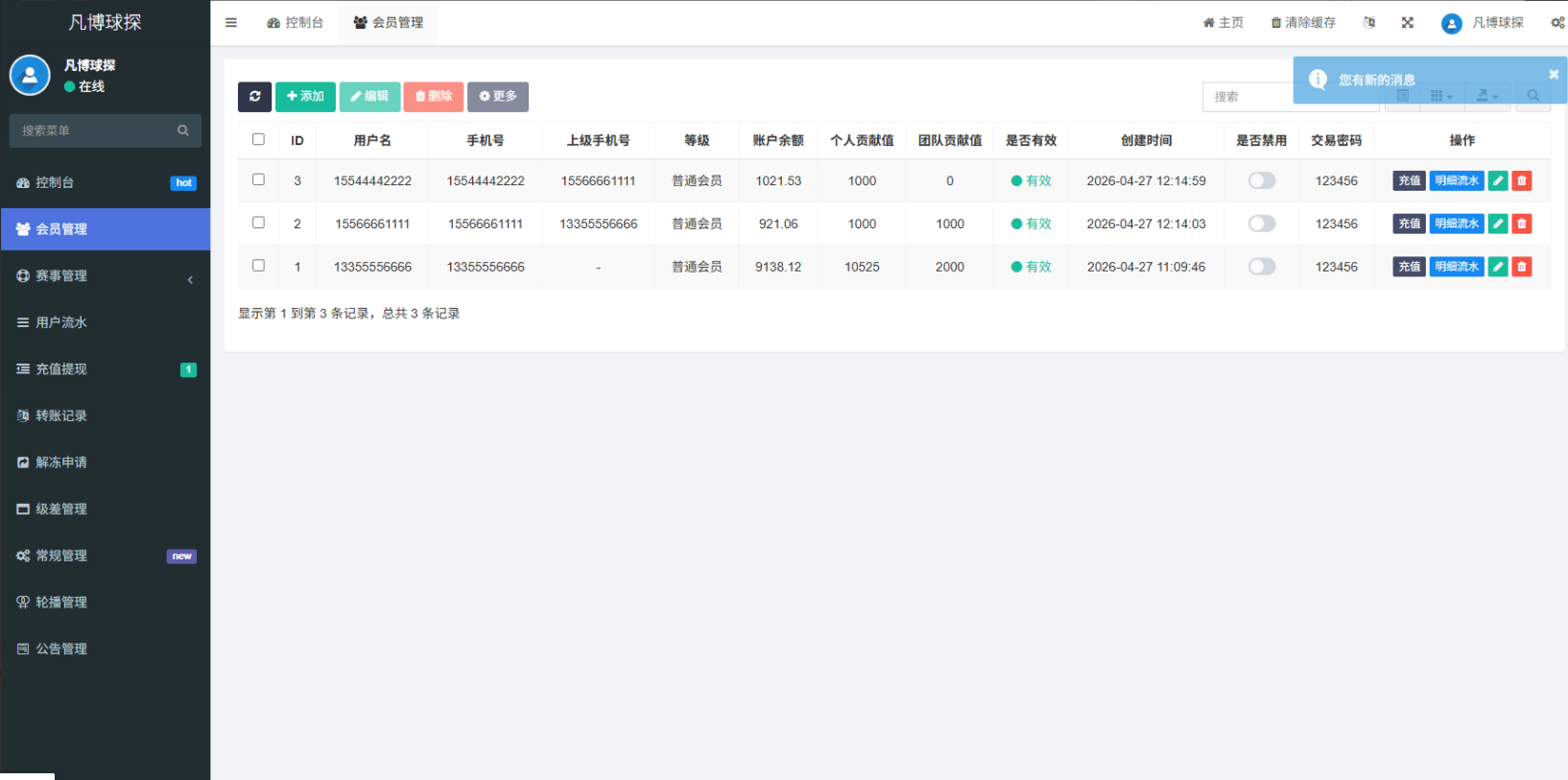The height and width of the screenshot is (780, 1568).
Task: Click 明细流水 for member ID 2
Action: click(x=1457, y=224)
